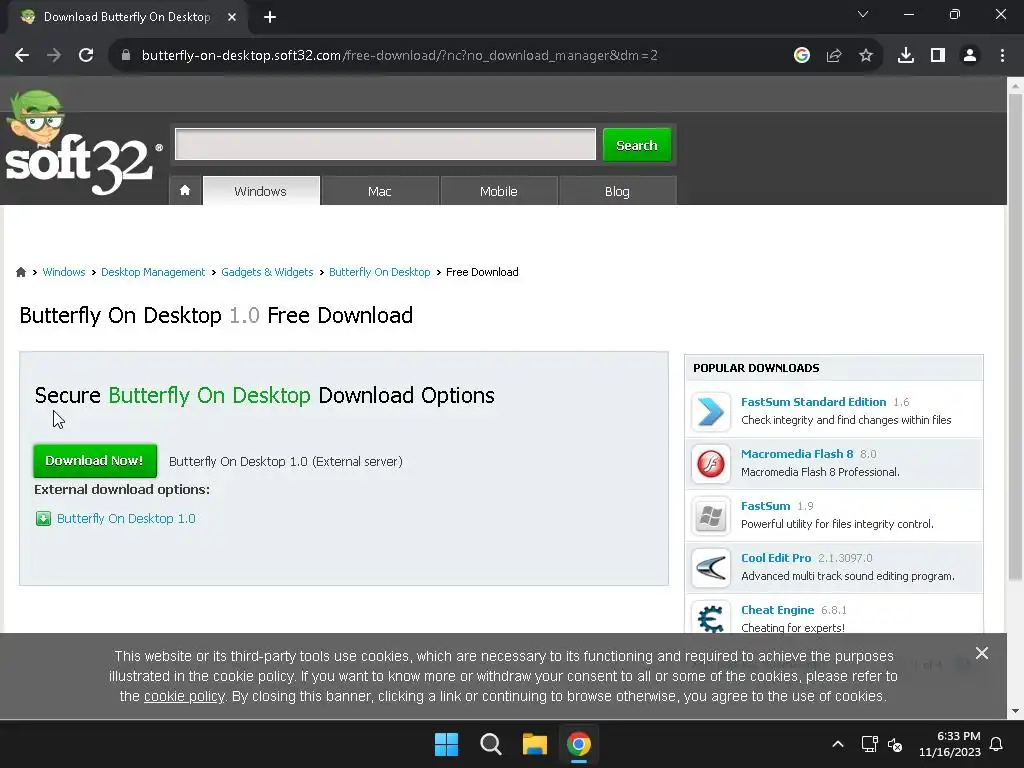Click in the soft32 search field
1024x768 pixels.
(385, 144)
